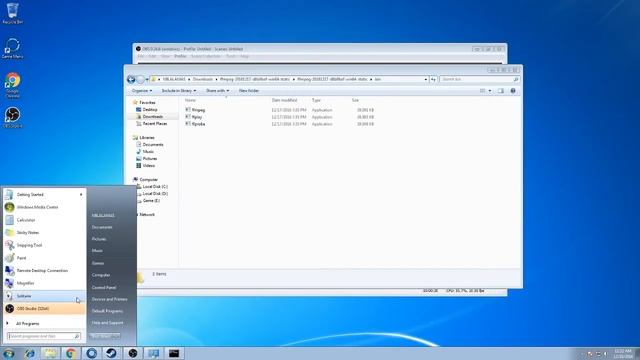The image size is (640, 360).
Task: Open the Shut down options arrow
Action: 116,336
